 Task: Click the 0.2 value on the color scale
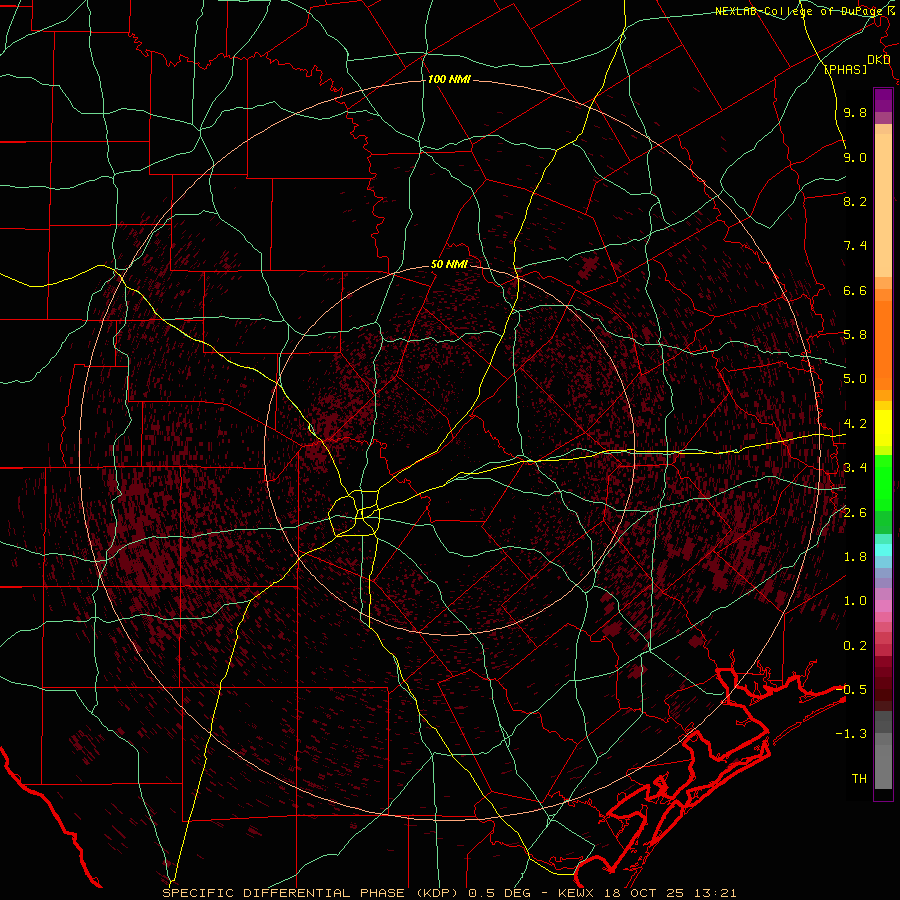[x=855, y=646]
